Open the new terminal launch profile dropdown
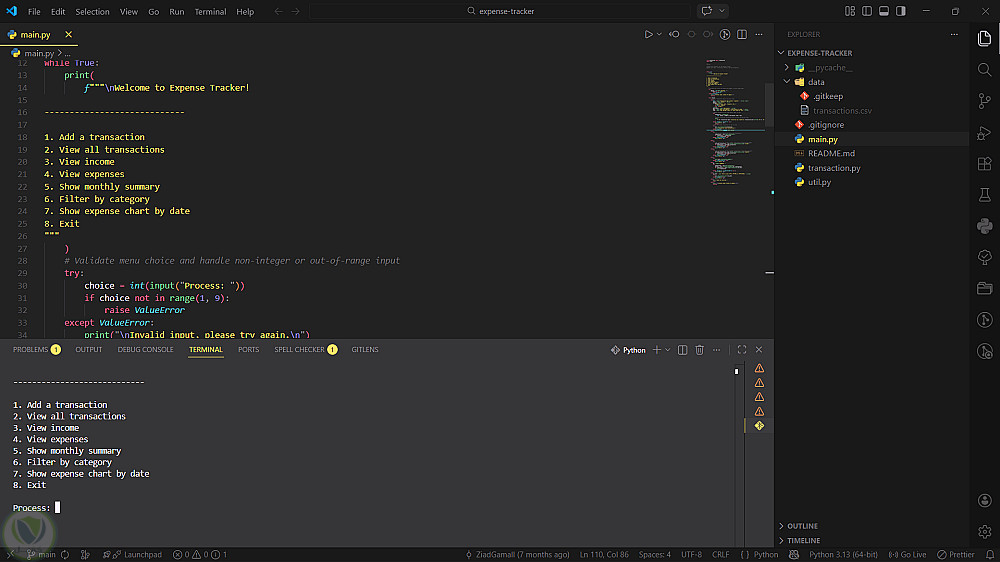The height and width of the screenshot is (562, 1000). click(x=668, y=350)
